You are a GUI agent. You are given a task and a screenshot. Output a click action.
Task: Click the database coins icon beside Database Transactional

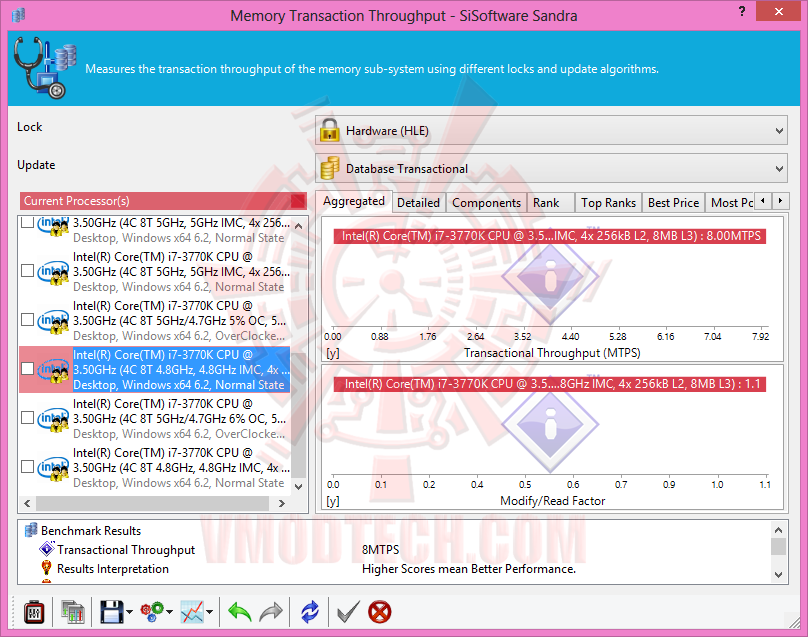click(x=330, y=168)
